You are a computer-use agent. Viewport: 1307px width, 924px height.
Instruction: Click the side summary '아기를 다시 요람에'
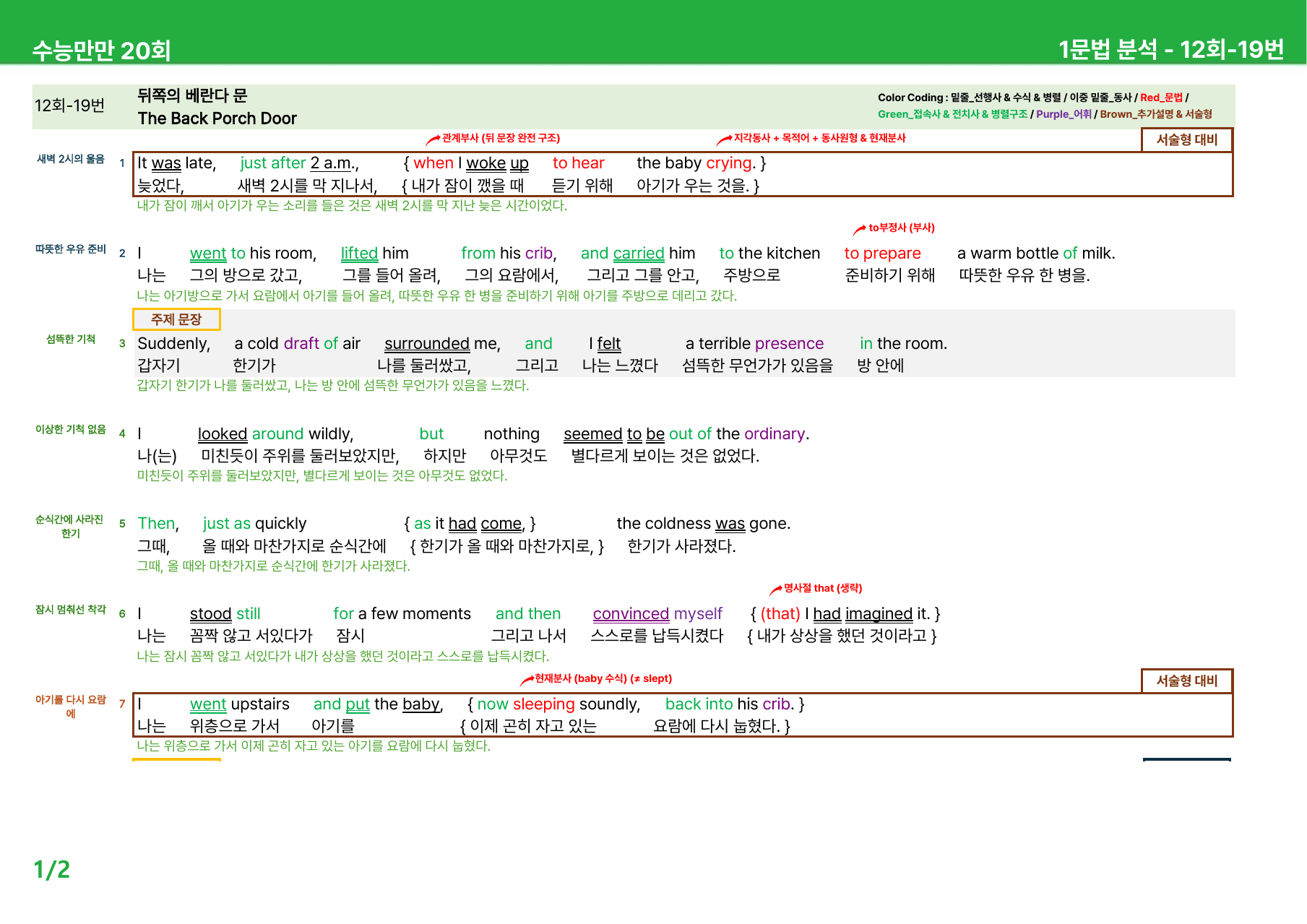[x=71, y=707]
